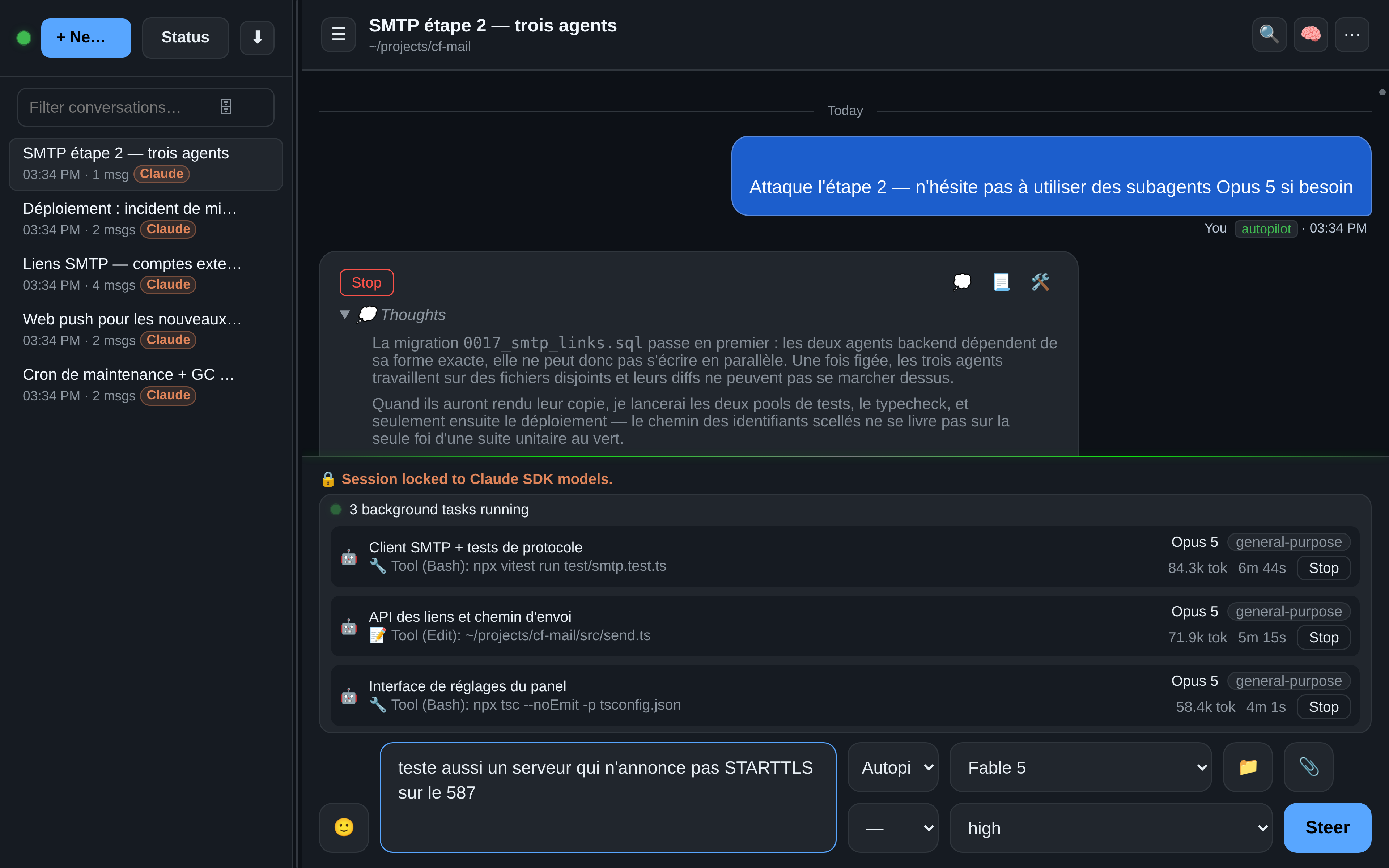The height and width of the screenshot is (868, 1389).
Task: Open the brain memory icon
Action: (1311, 34)
